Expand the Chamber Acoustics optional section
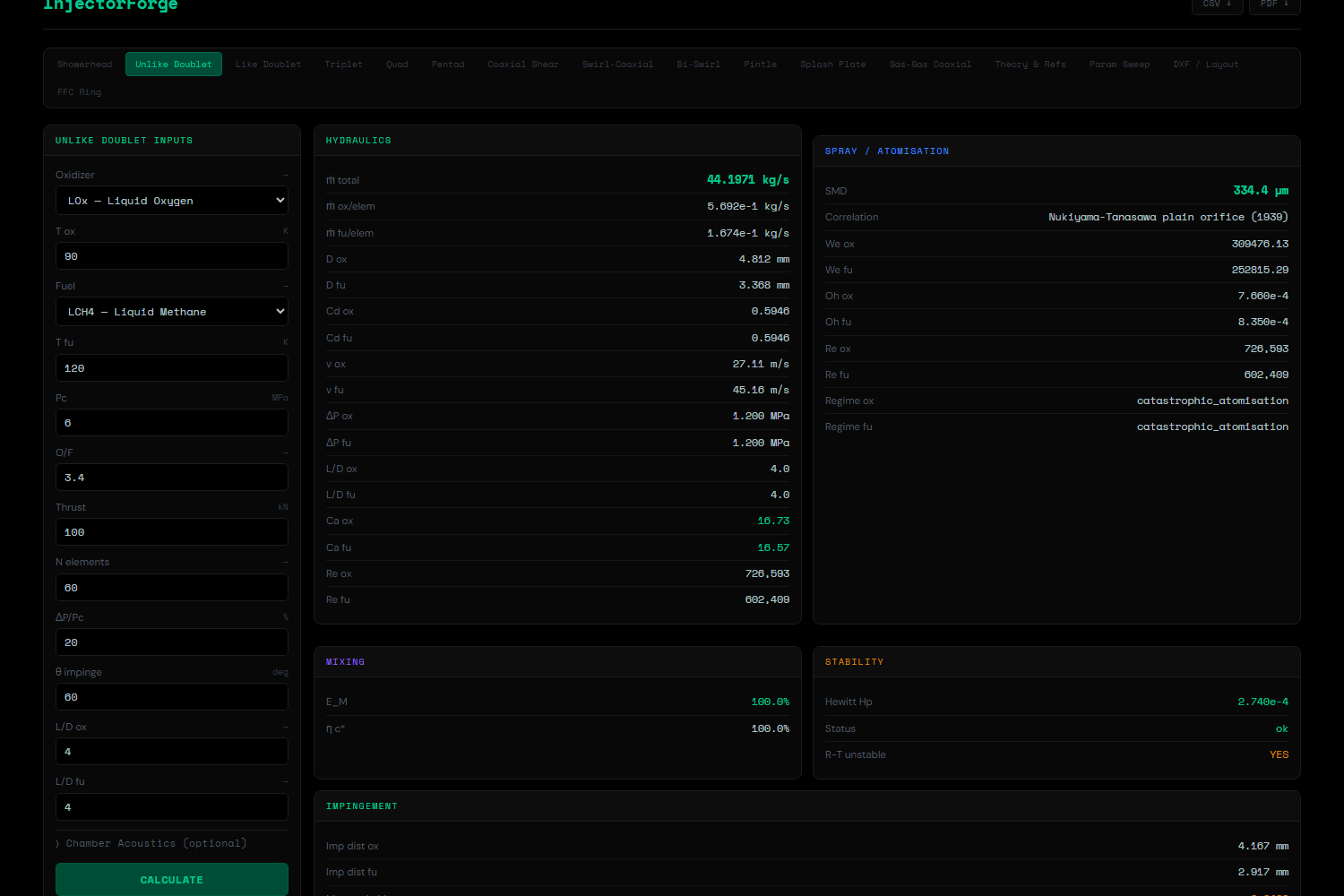1344x896 pixels. tap(151, 843)
